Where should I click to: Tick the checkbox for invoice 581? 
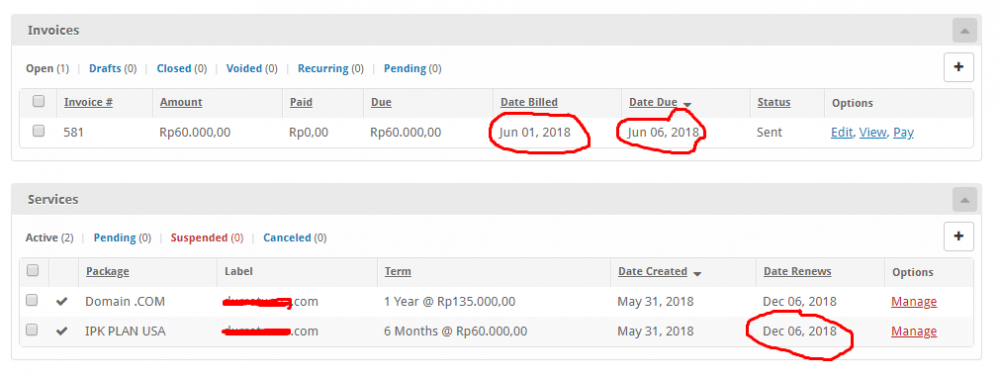39,131
